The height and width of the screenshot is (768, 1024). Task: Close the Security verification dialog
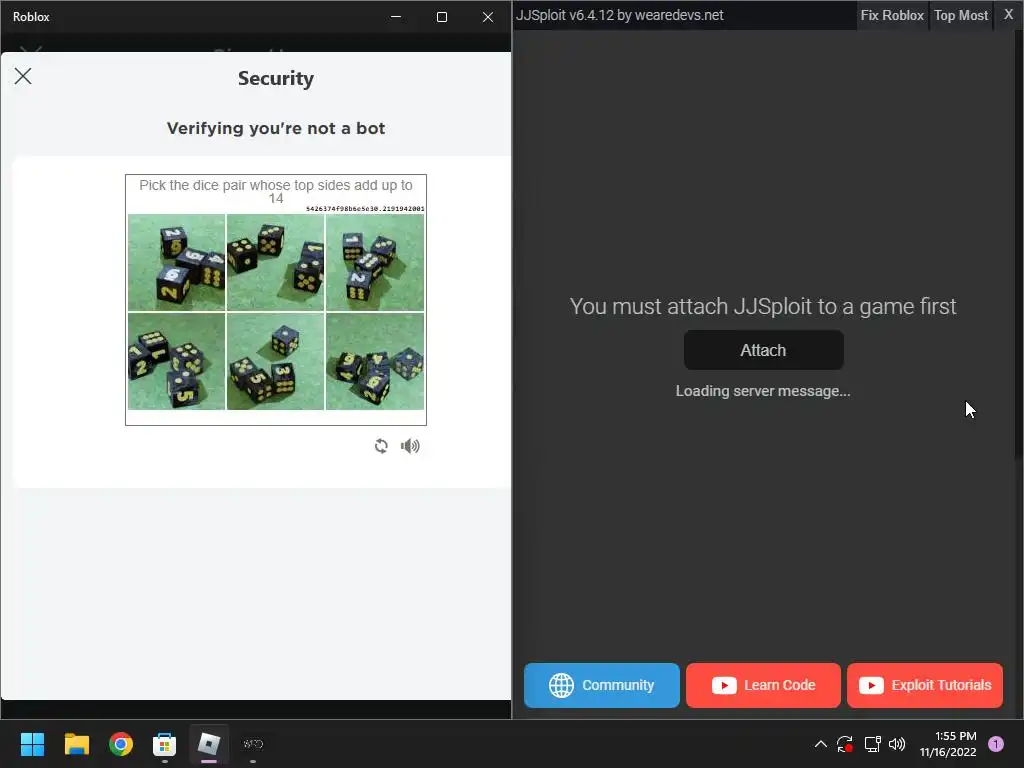click(23, 76)
